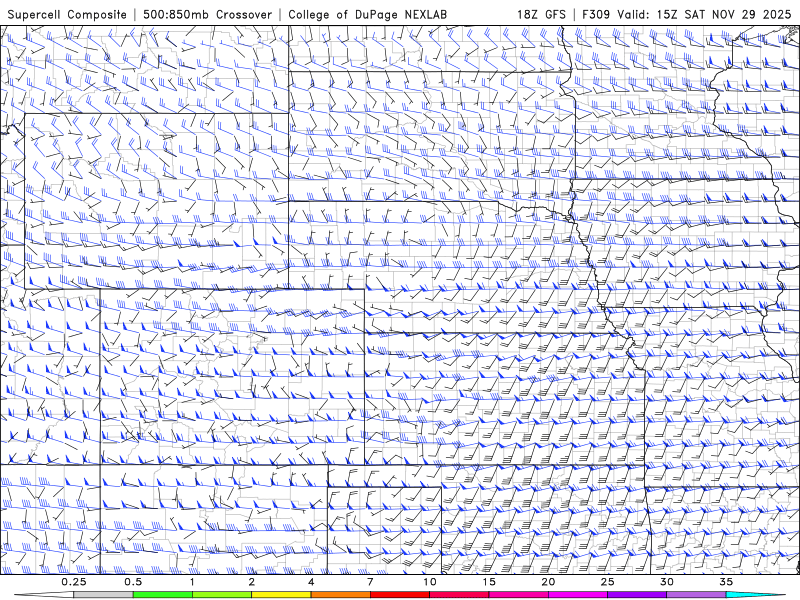The width and height of the screenshot is (800, 600).
Task: Click the '0.5' color scale label
Action: pyautogui.click(x=133, y=582)
